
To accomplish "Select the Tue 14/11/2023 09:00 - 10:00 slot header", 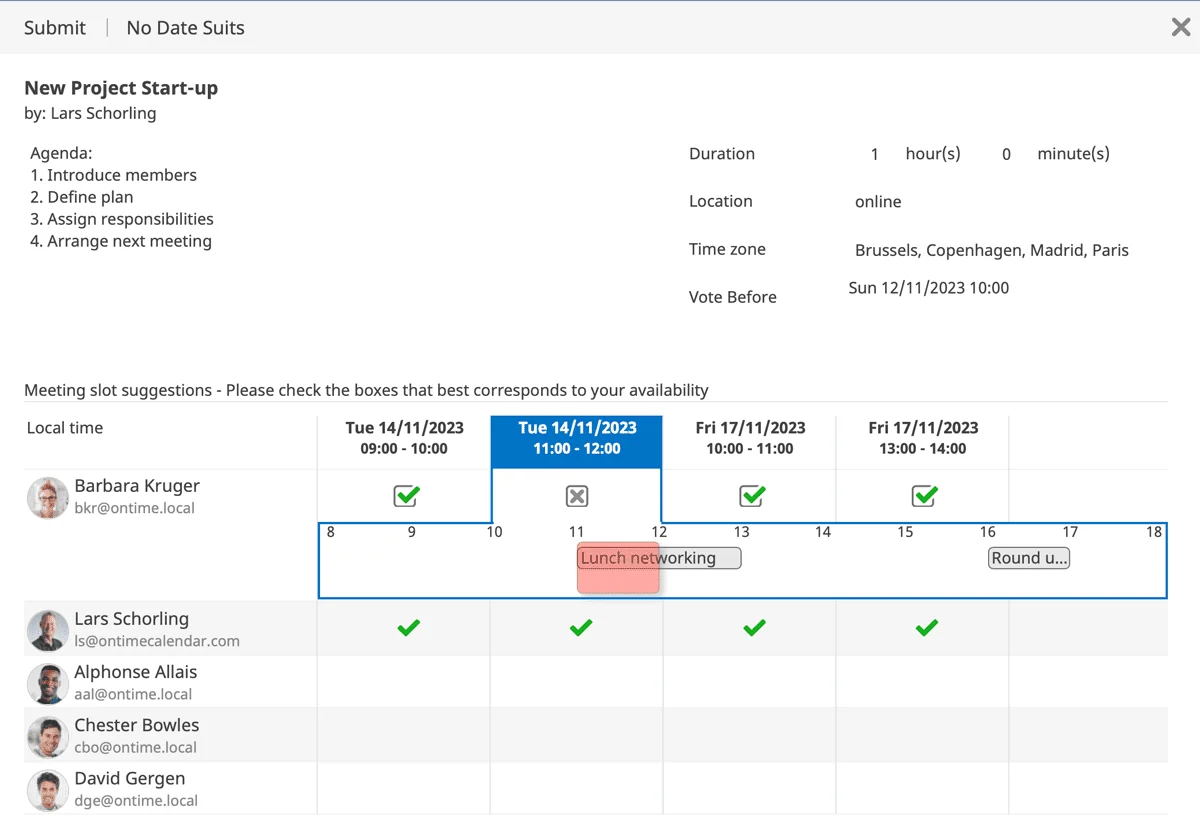I will (x=405, y=438).
